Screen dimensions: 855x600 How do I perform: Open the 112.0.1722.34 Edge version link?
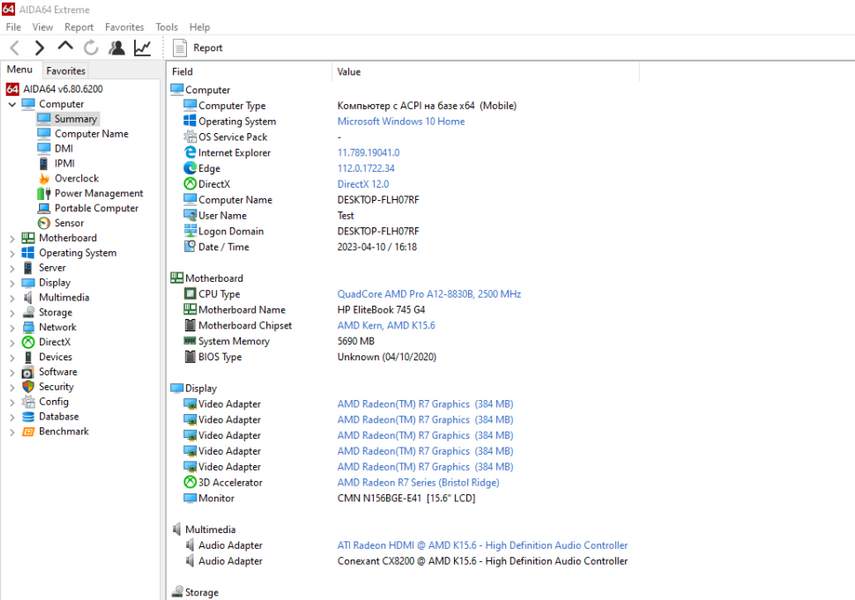click(x=365, y=168)
